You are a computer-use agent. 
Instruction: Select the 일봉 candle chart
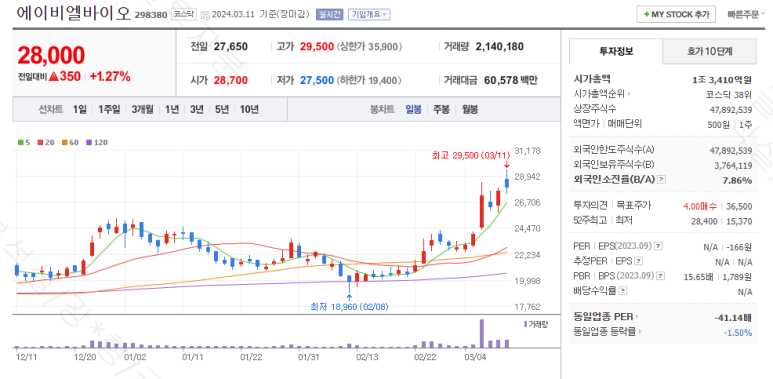pos(413,109)
